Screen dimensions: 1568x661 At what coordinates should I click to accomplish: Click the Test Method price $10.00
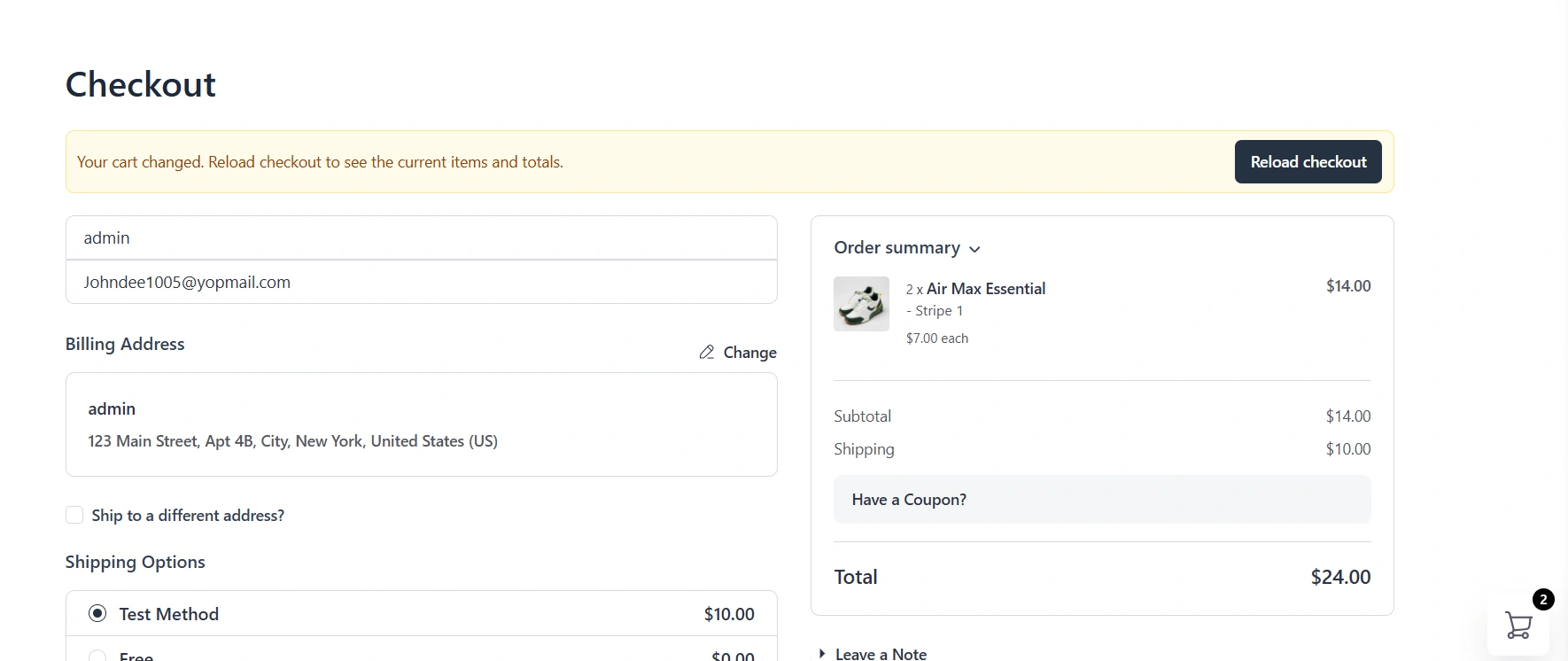click(x=729, y=614)
